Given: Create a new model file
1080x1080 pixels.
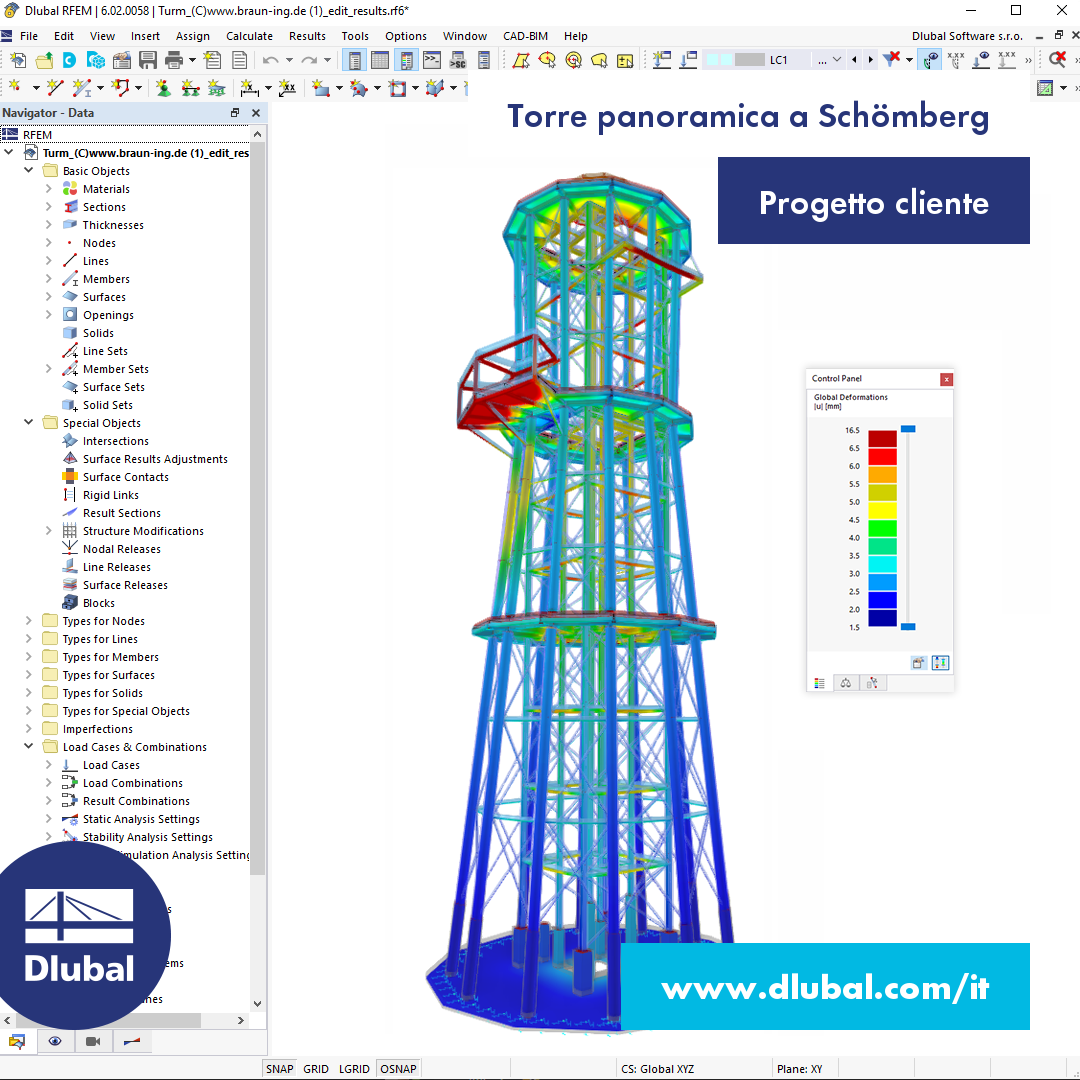Looking at the screenshot, I should [18, 61].
